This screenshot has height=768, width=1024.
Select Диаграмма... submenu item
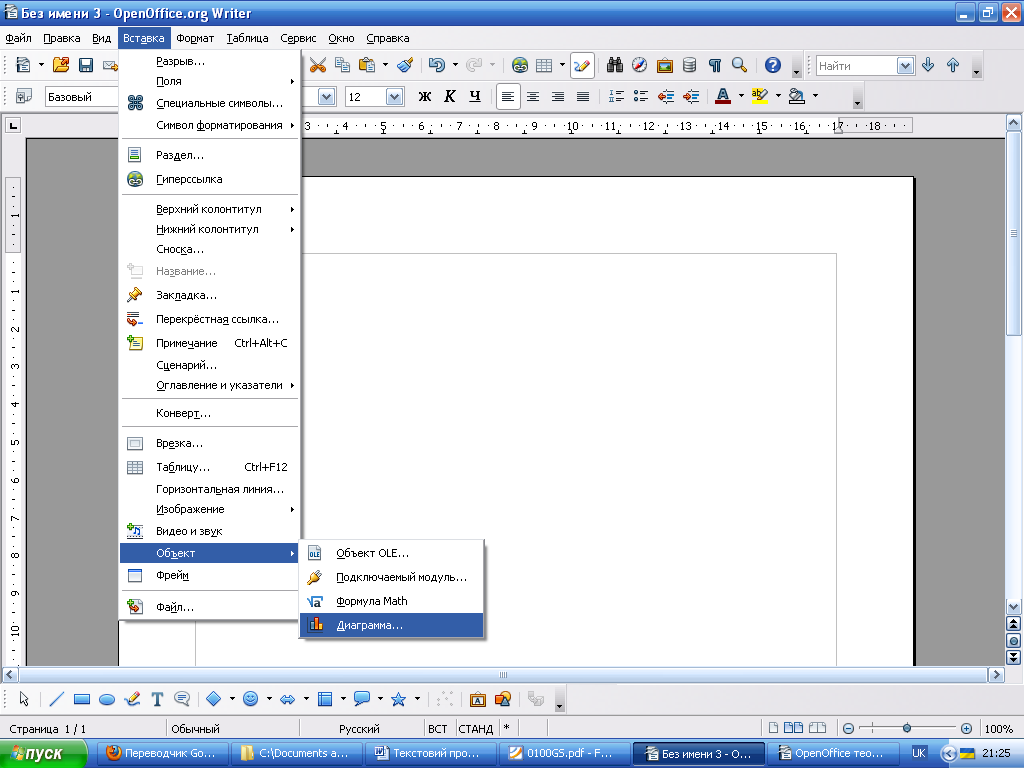(392, 625)
